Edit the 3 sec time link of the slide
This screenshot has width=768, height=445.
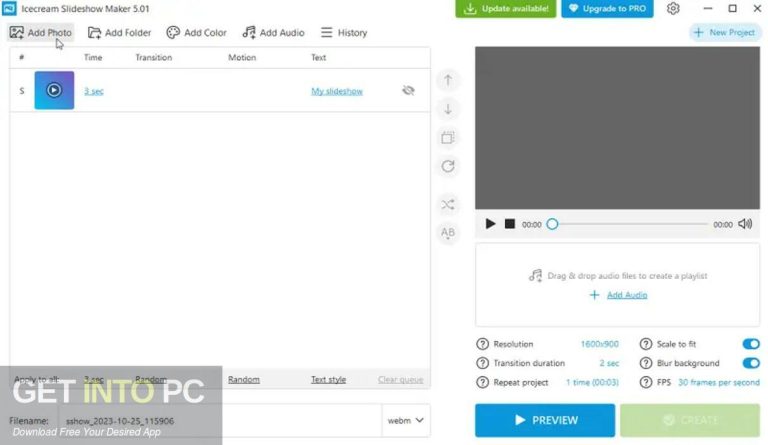94,91
